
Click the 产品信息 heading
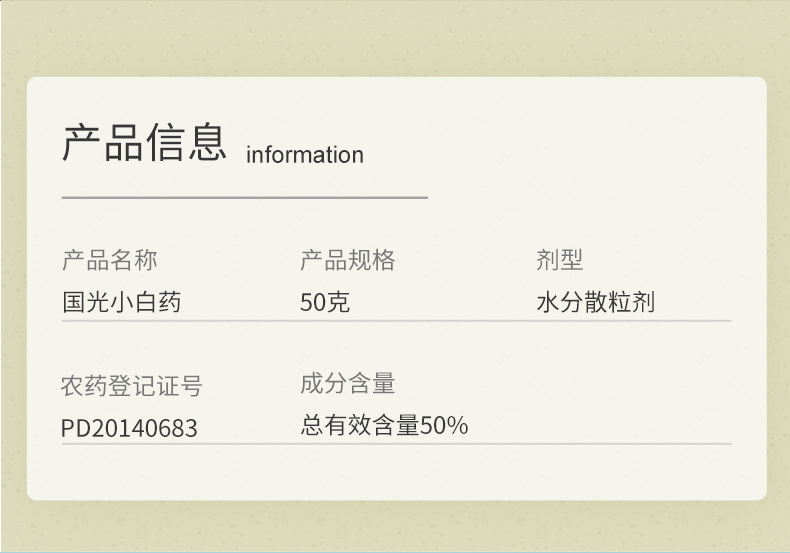pyautogui.click(x=144, y=143)
